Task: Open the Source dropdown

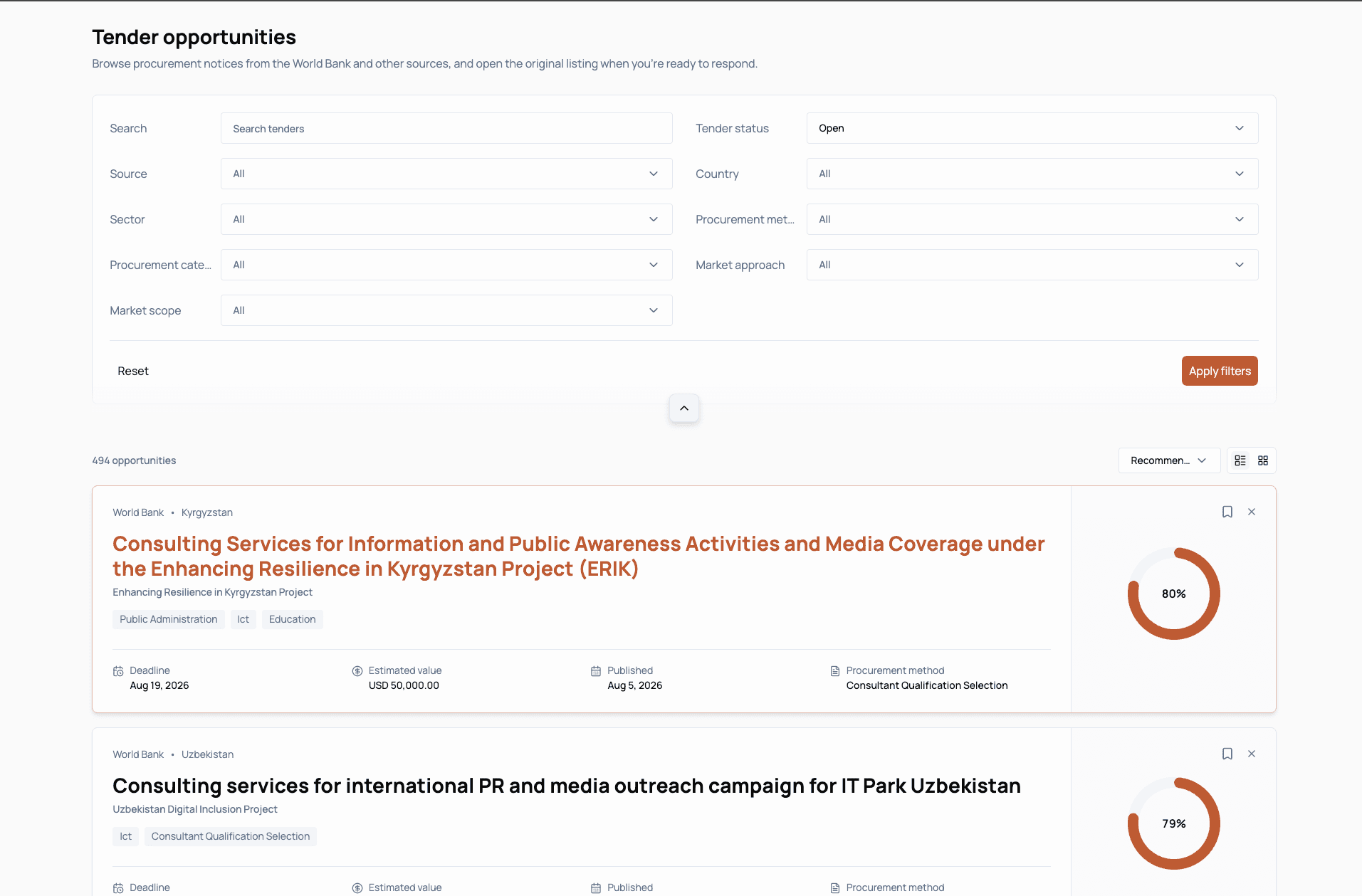Action: [x=446, y=174]
